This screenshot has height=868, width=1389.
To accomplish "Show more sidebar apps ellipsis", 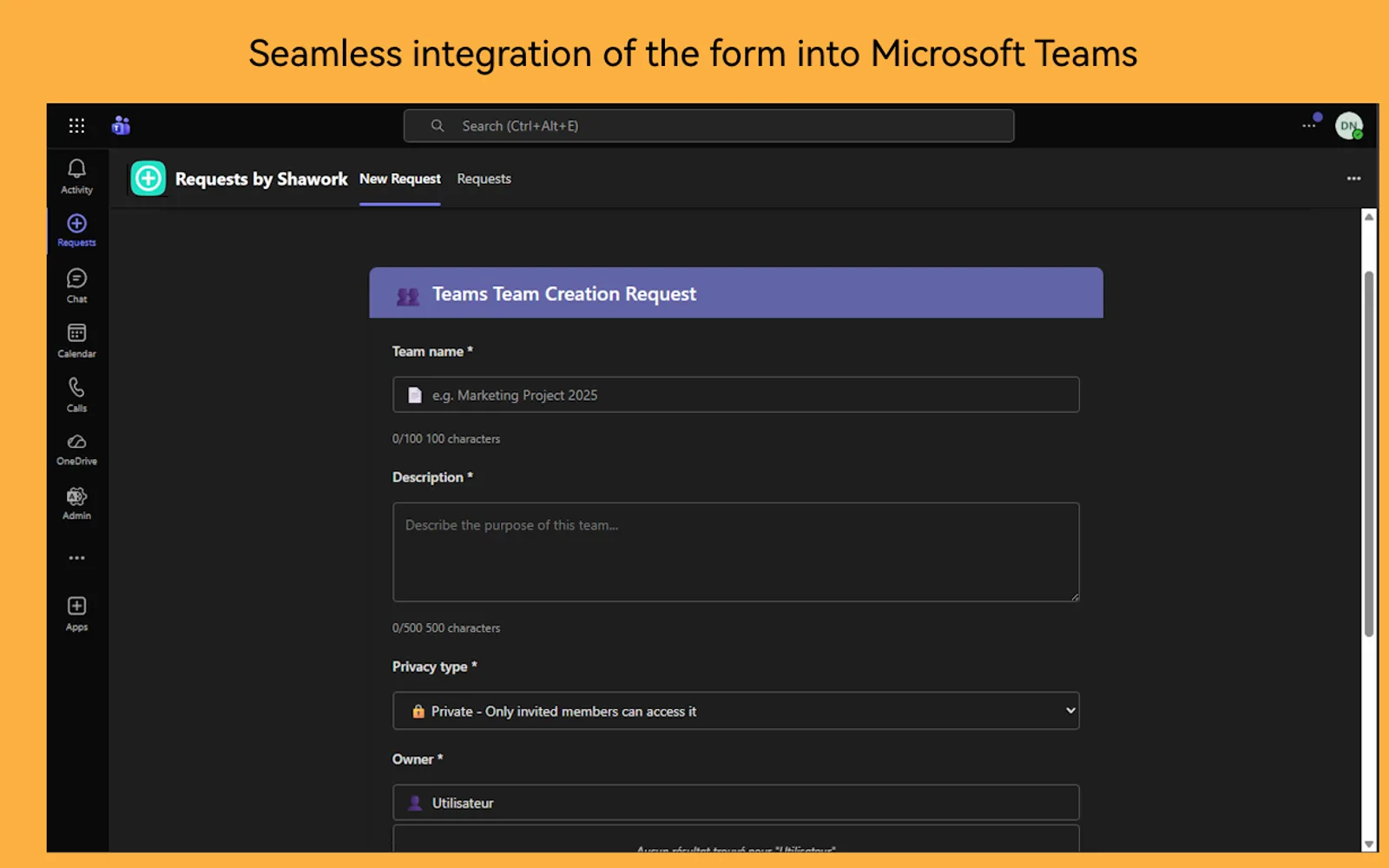I will click(76, 558).
